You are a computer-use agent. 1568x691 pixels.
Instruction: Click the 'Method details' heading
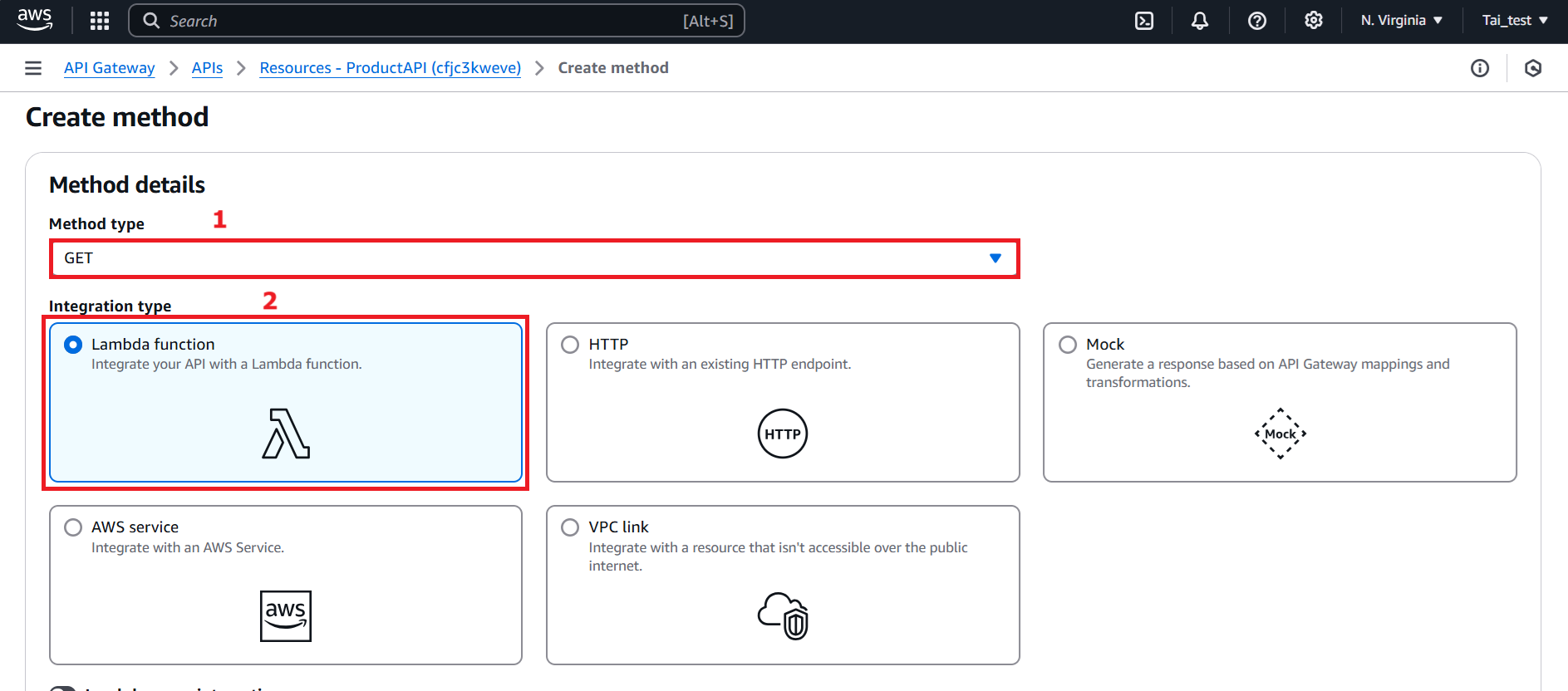pos(127,184)
